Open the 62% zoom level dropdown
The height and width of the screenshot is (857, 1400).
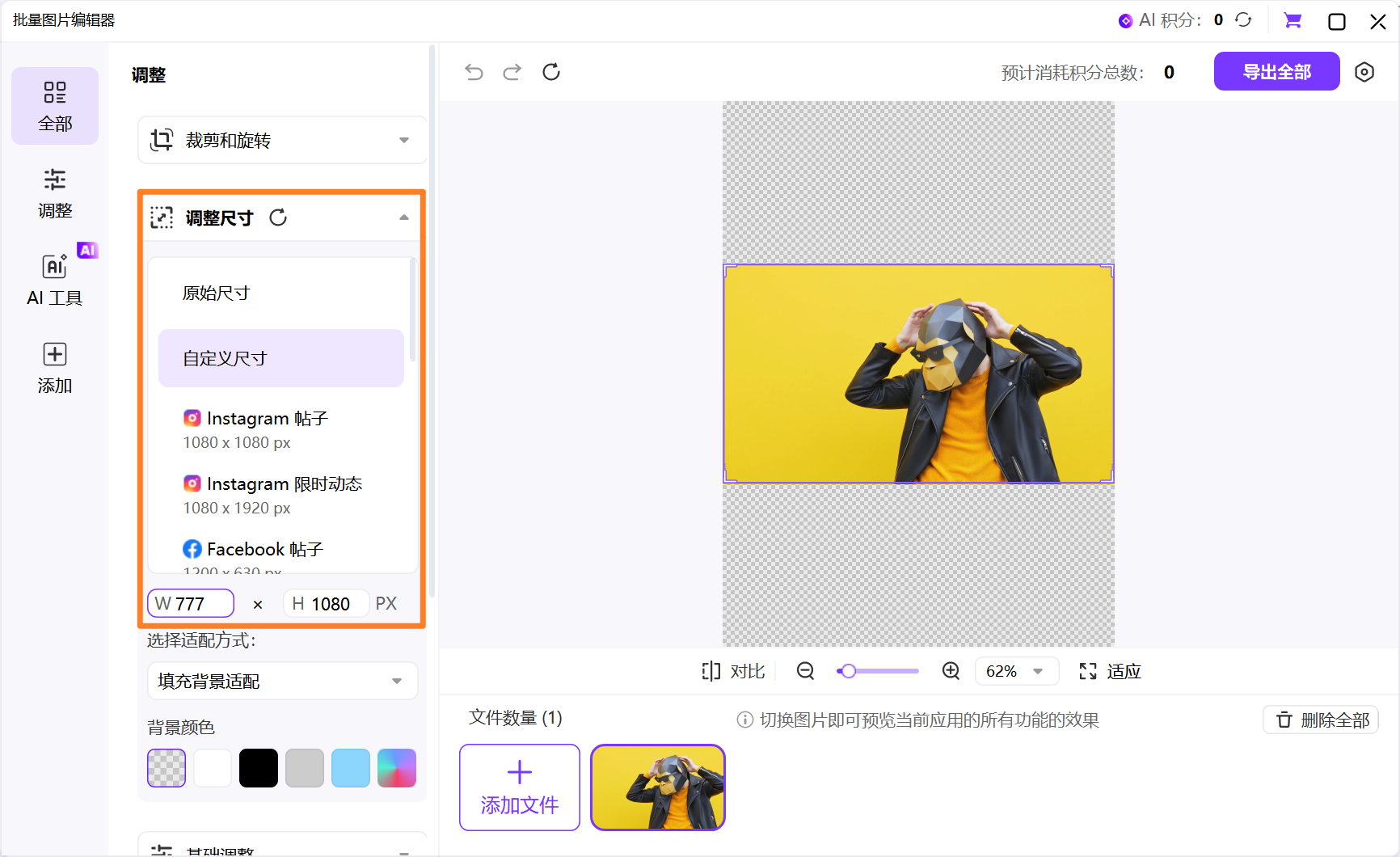(1016, 671)
